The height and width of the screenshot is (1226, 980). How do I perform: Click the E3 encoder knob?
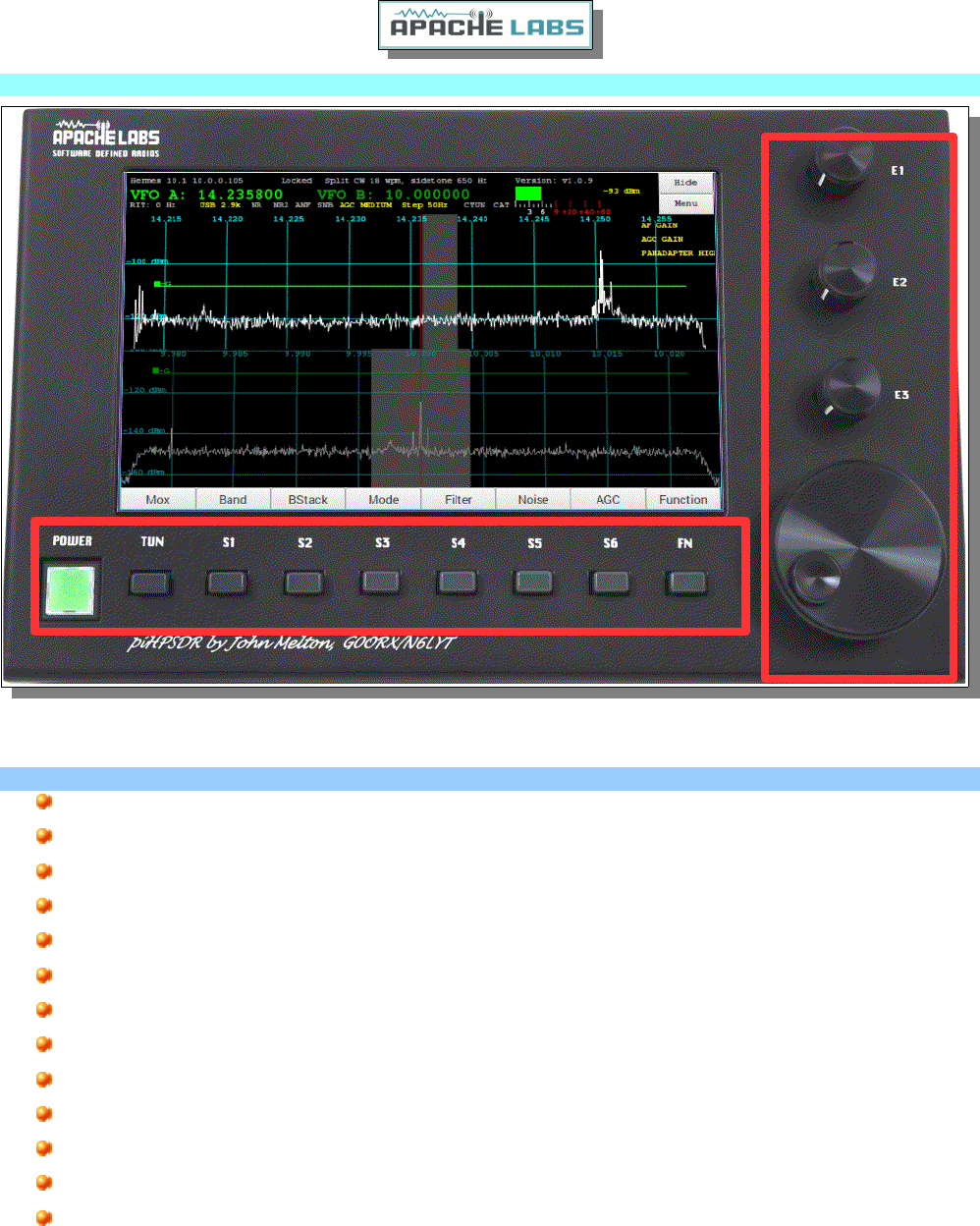(x=848, y=393)
